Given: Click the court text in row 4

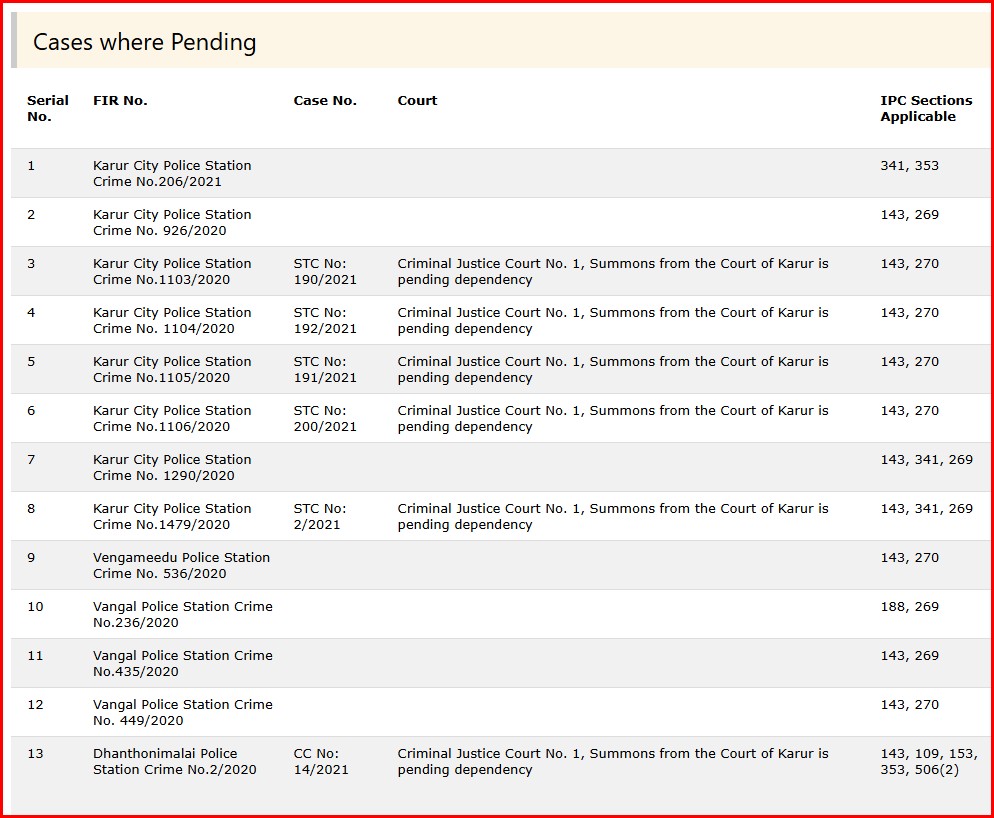Looking at the screenshot, I should coord(612,320).
